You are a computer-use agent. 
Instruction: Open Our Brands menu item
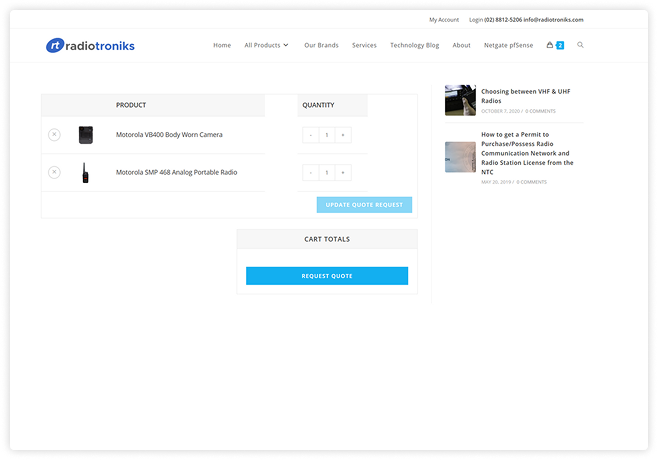(321, 45)
